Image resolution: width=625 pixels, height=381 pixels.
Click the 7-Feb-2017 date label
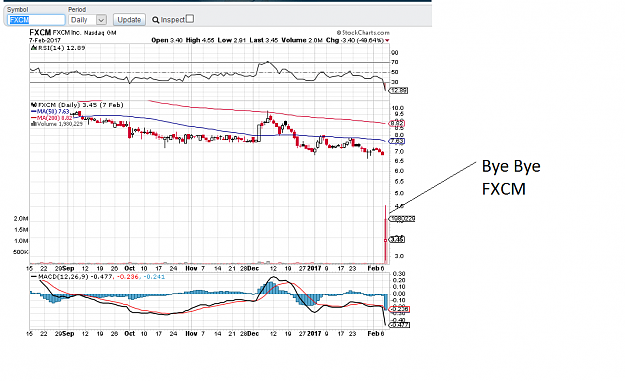tap(45, 40)
